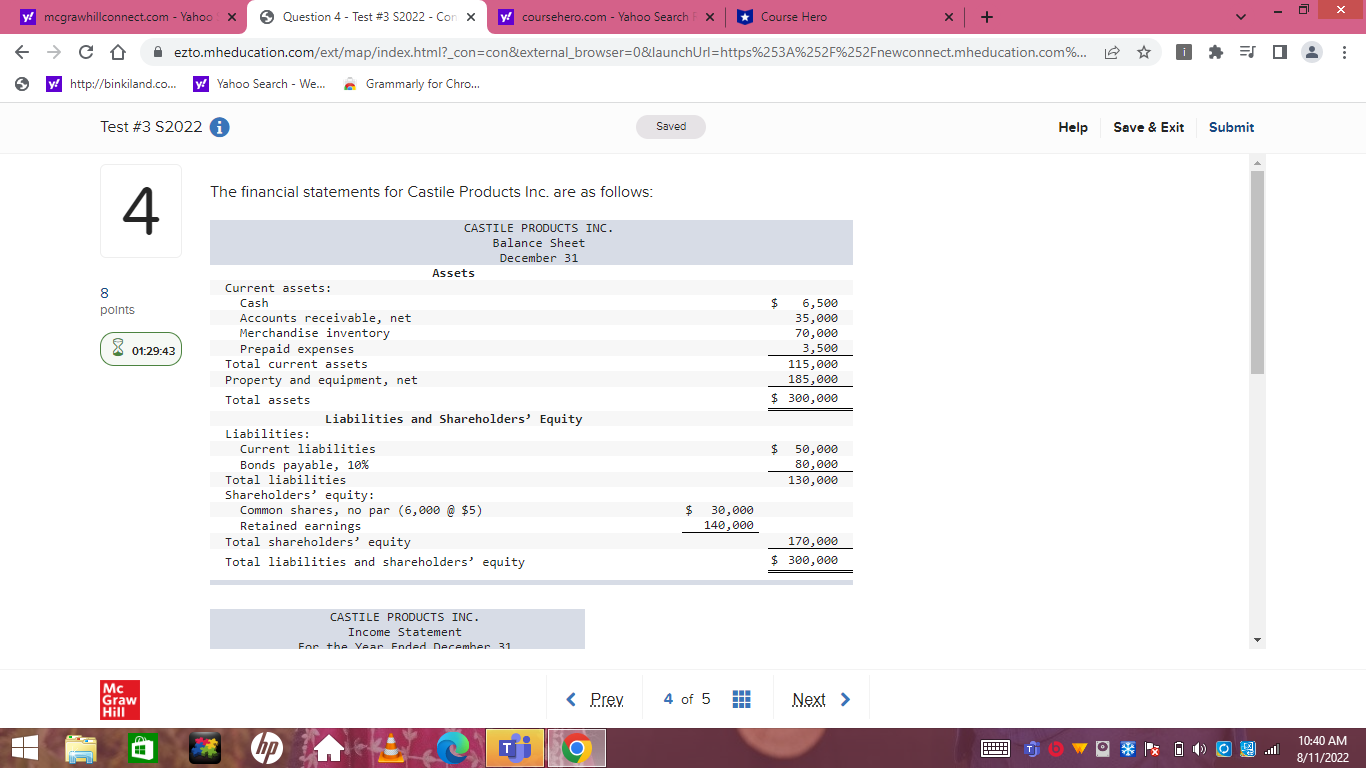This screenshot has width=1366, height=768.
Task: Close the Course Hero tab
Action: [x=949, y=17]
